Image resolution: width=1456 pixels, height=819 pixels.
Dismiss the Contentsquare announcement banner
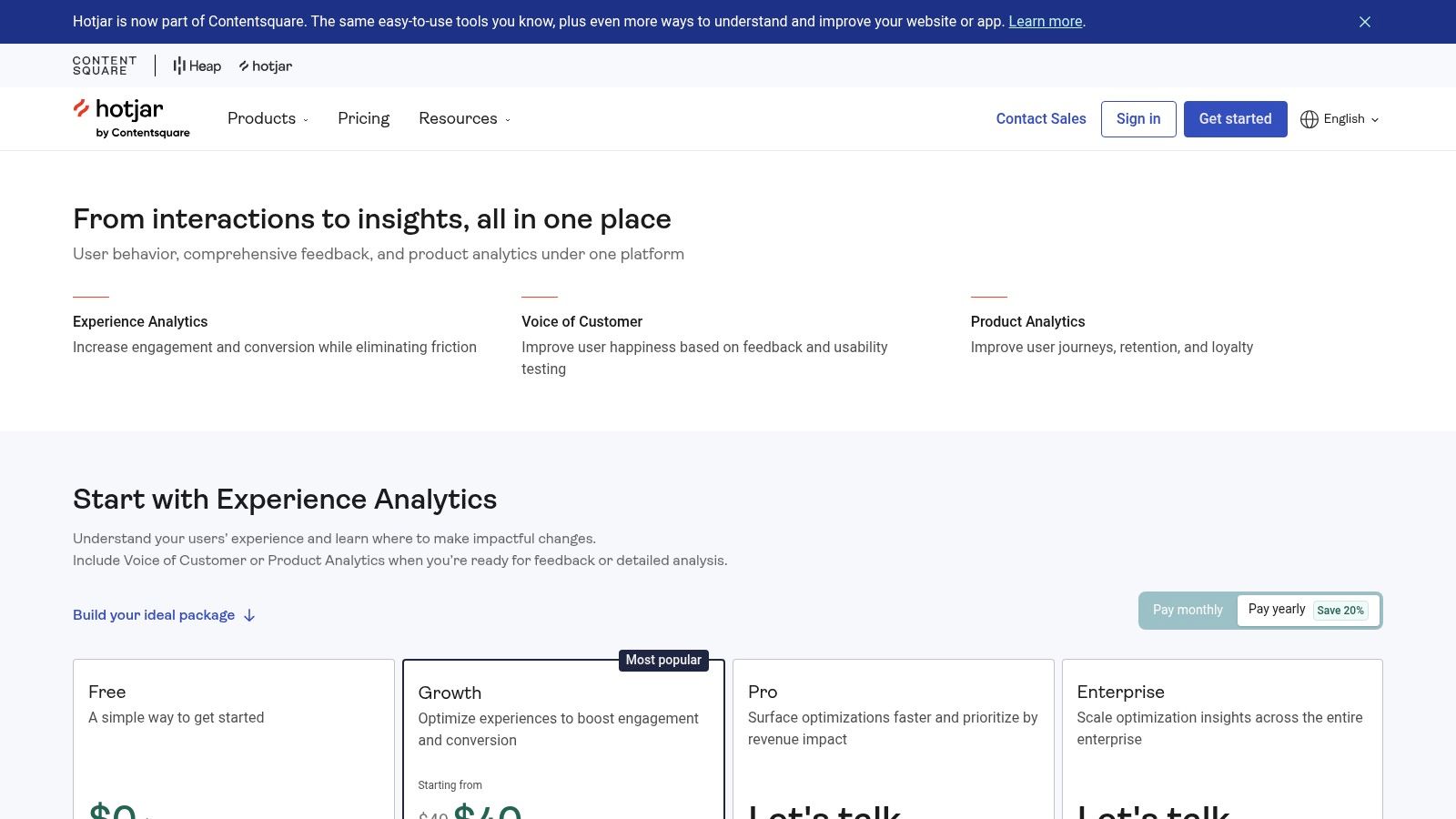(1364, 21)
